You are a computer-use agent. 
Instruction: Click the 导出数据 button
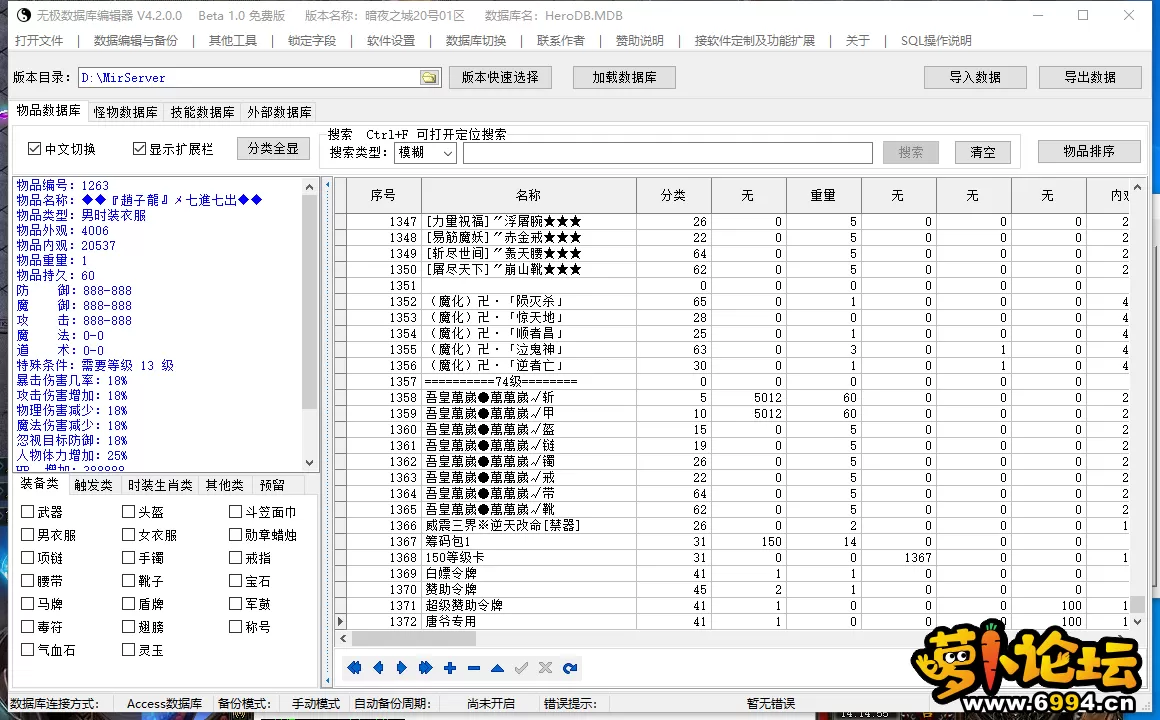coord(1090,77)
